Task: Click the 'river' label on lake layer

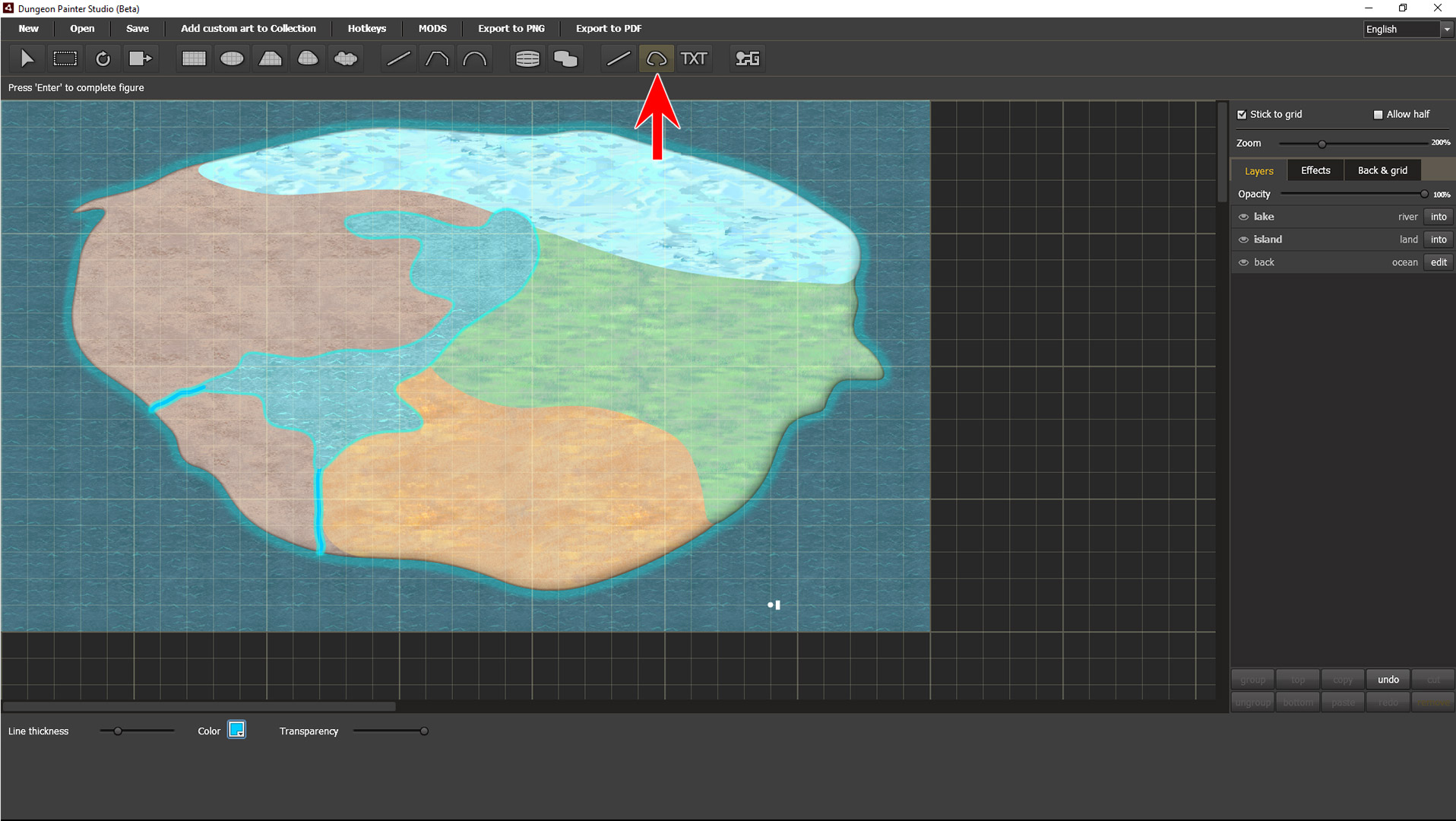Action: pyautogui.click(x=1407, y=217)
